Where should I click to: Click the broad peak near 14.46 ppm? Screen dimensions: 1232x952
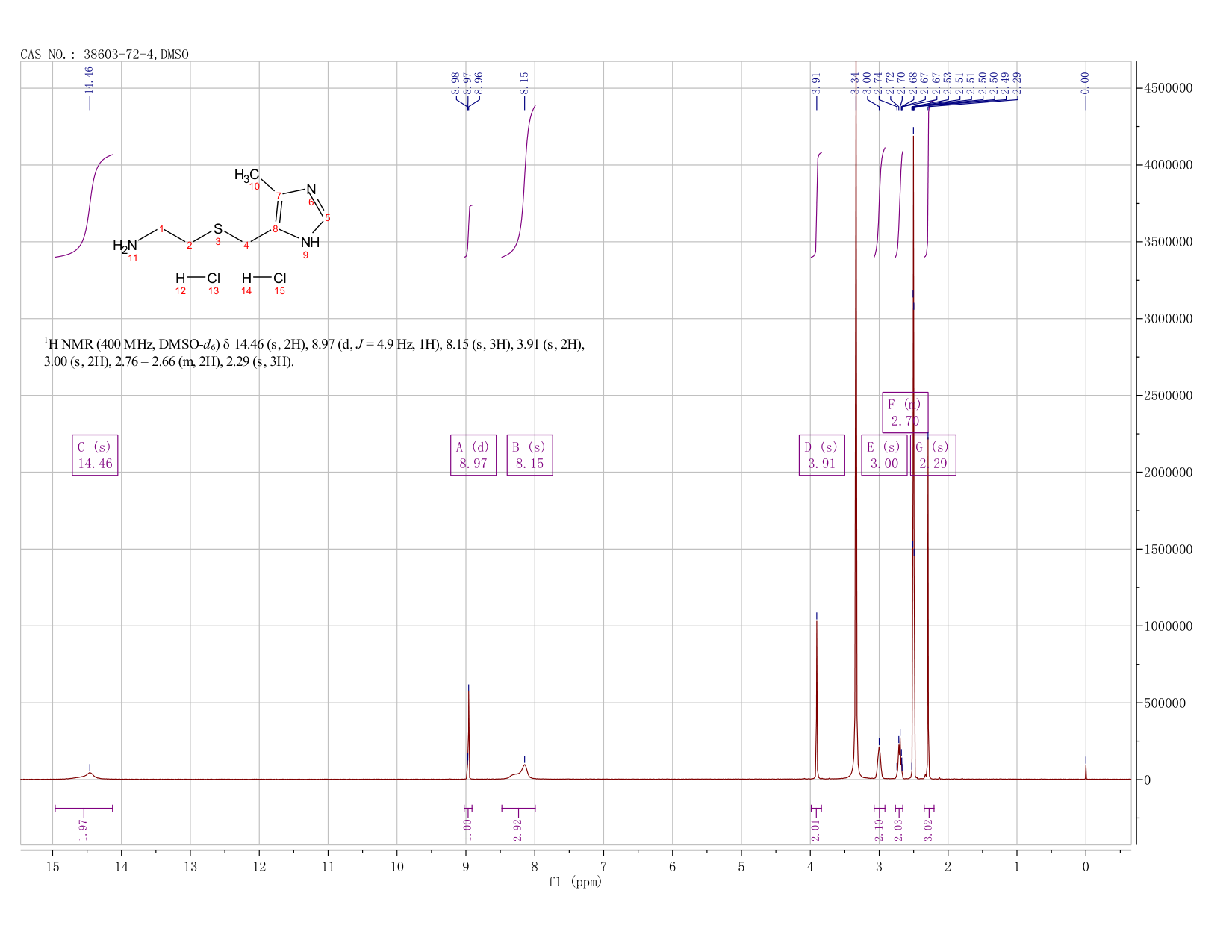click(x=90, y=775)
